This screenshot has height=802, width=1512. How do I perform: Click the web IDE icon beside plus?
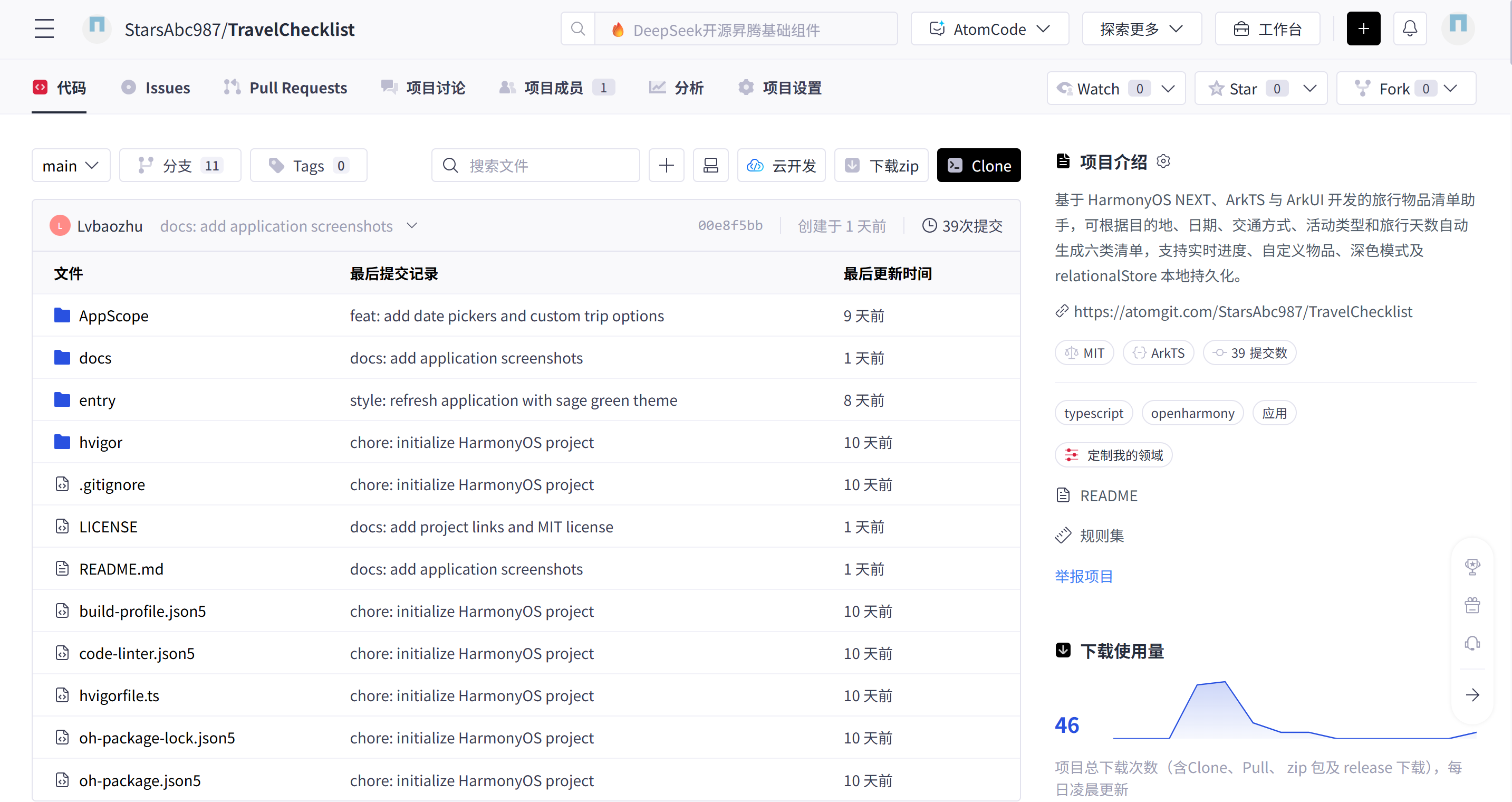[x=710, y=166]
